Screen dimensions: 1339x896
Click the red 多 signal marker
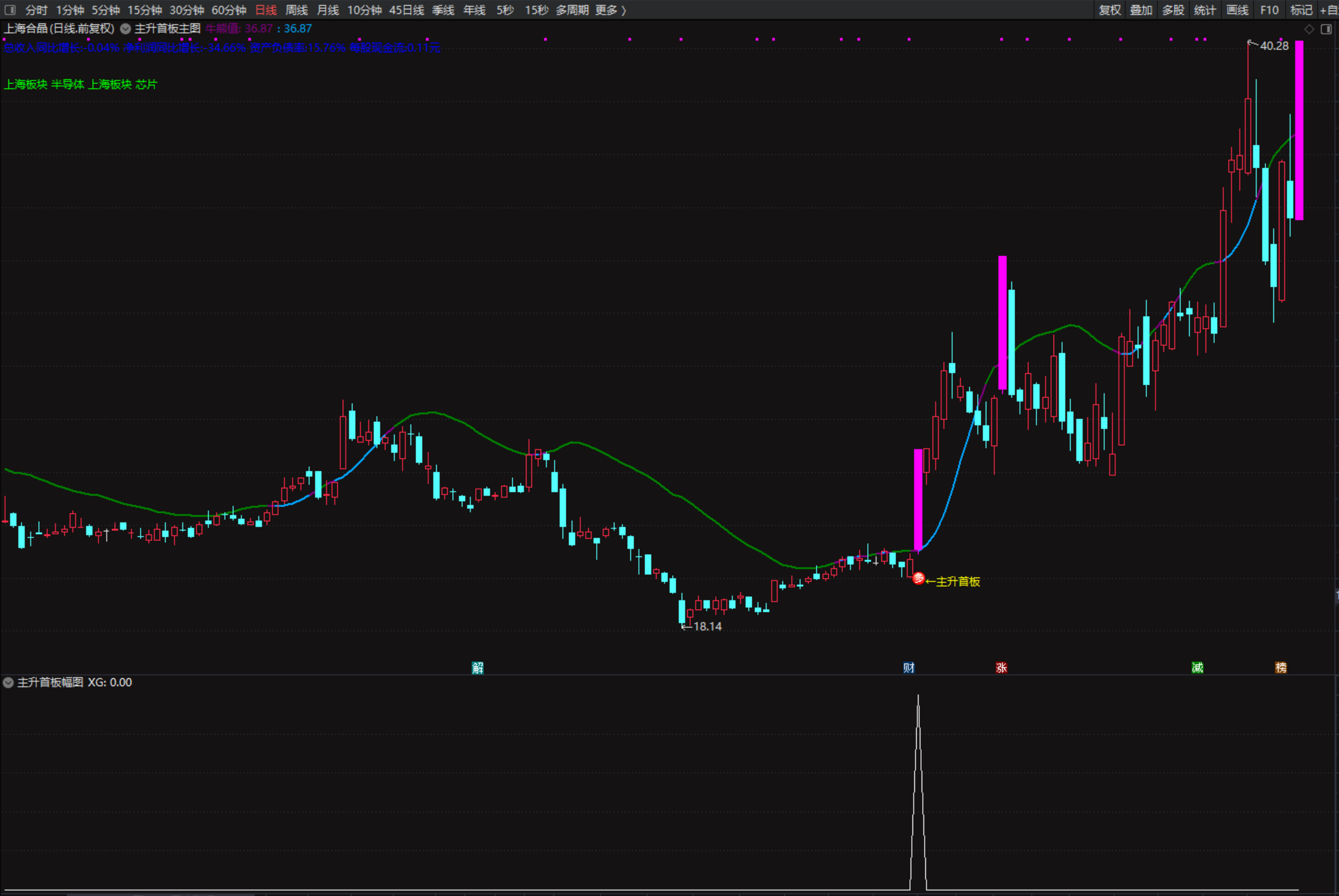pyautogui.click(x=918, y=578)
